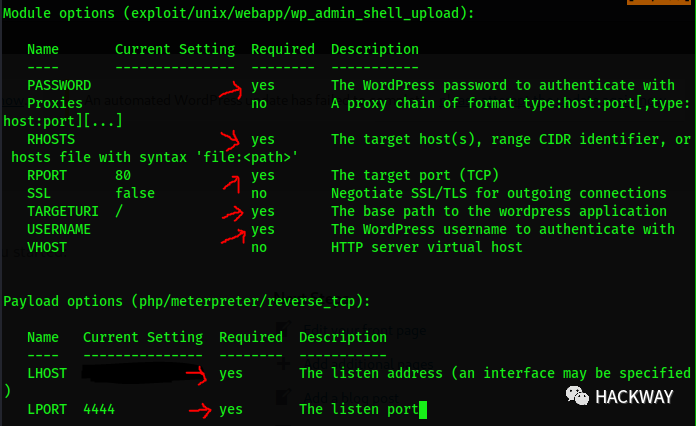The image size is (696, 426).
Task: Click the SSL setting value "false"
Action: pos(135,193)
